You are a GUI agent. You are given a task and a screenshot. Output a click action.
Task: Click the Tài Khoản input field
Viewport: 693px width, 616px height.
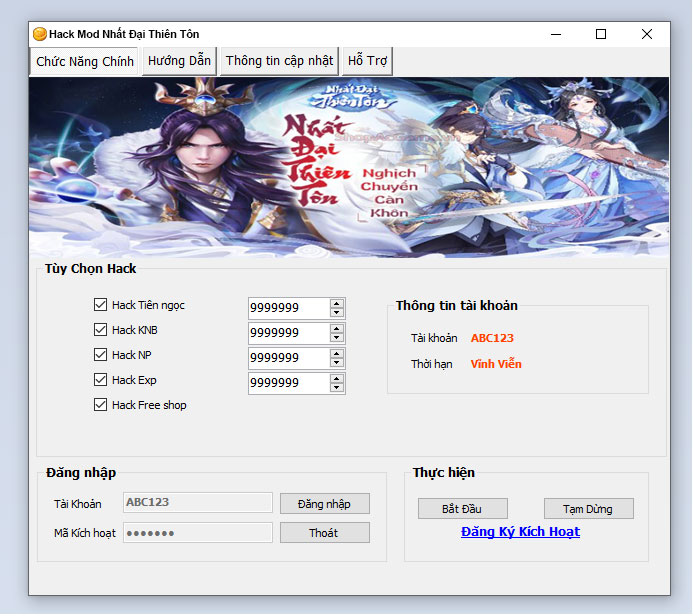[198, 502]
